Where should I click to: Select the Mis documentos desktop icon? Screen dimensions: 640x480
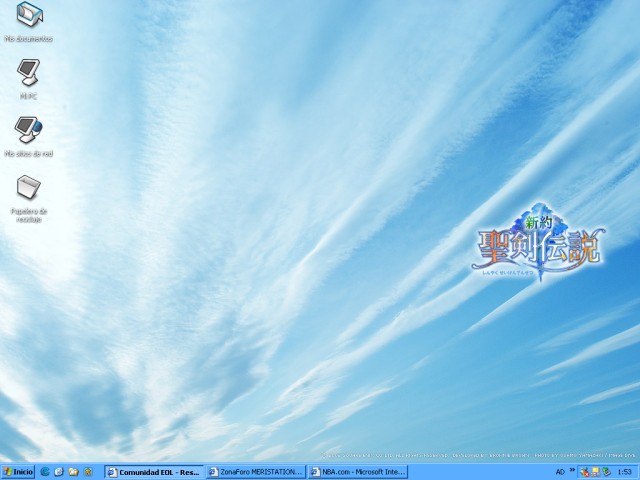coord(29,21)
